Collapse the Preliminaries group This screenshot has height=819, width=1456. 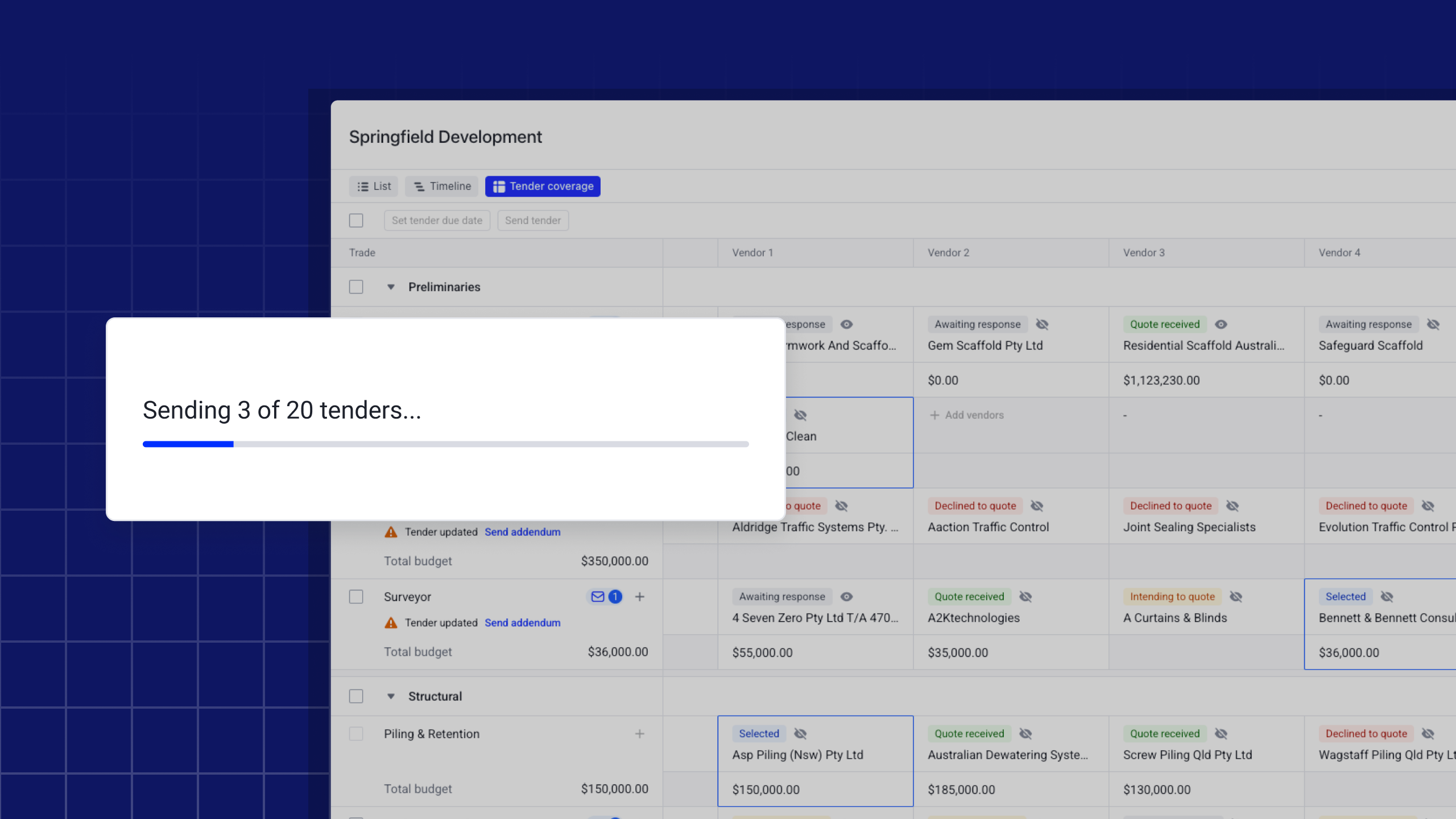pyautogui.click(x=391, y=287)
